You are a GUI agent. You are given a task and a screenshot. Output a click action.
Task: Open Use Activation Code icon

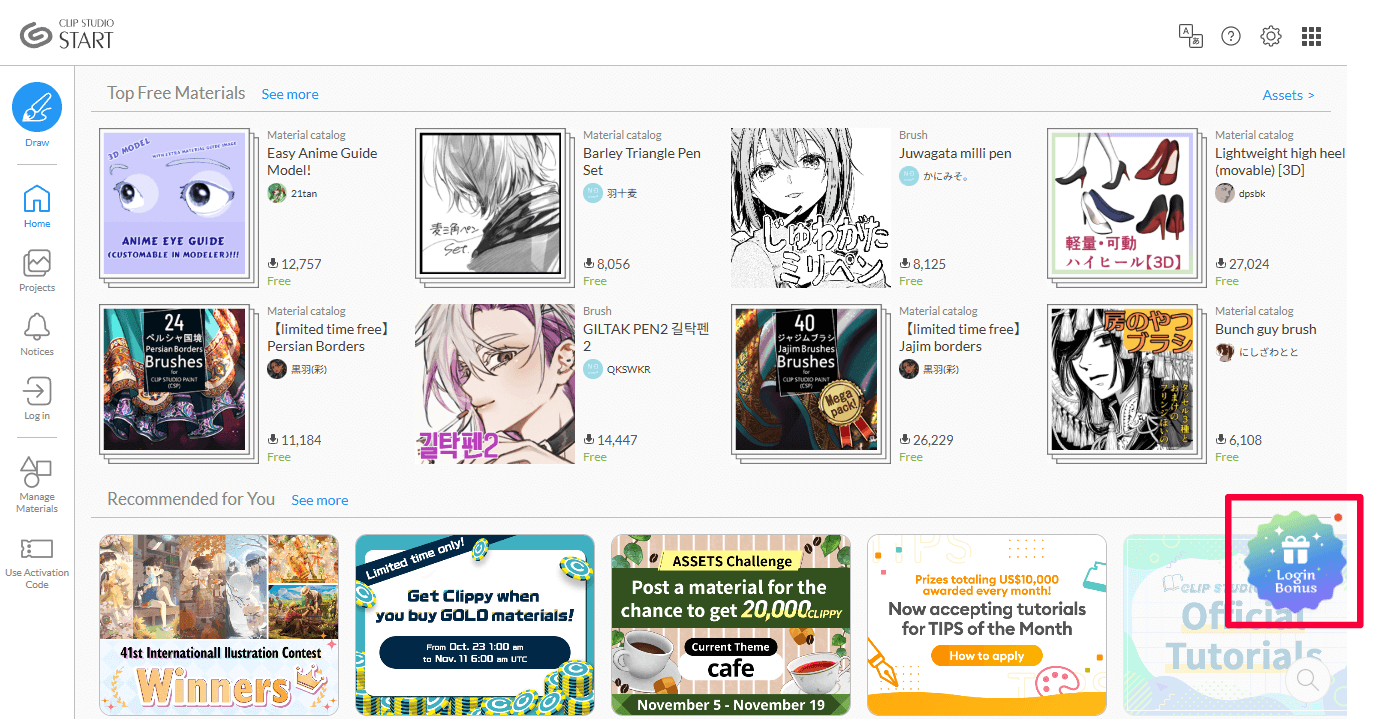(37, 549)
